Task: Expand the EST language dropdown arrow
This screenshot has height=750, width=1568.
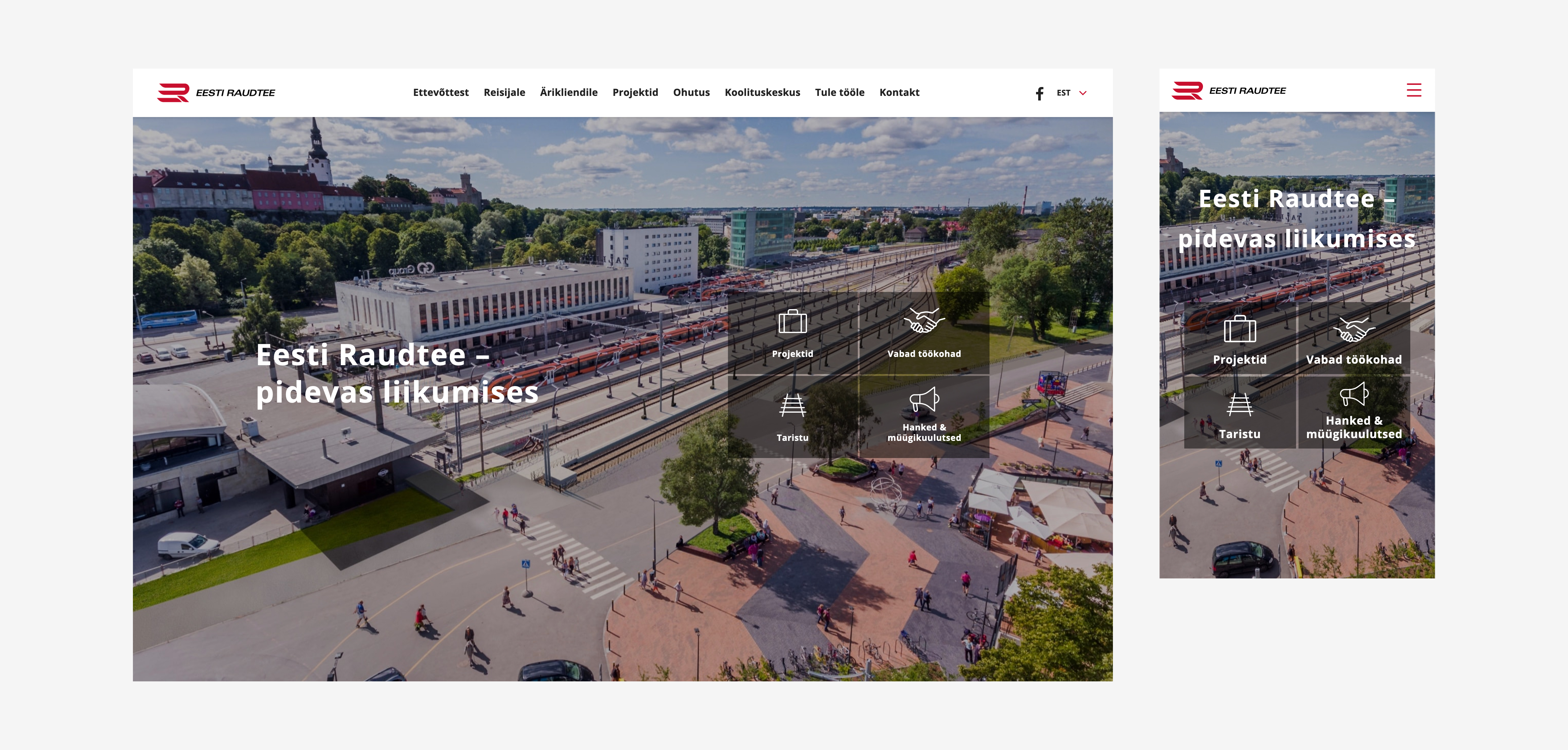Action: (1083, 93)
